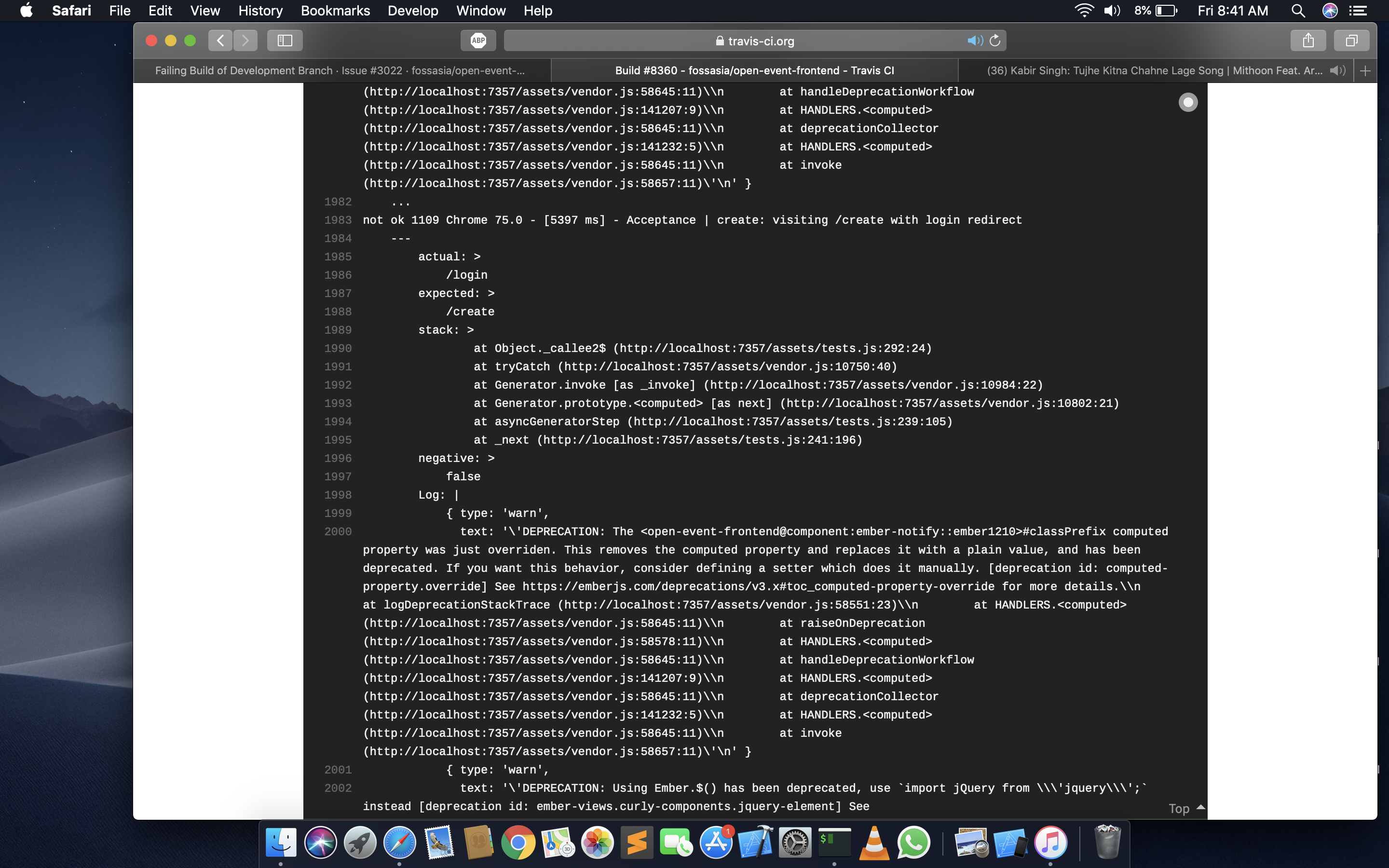Open VLC from the Dock
This screenshot has width=1389, height=868.
click(x=874, y=842)
